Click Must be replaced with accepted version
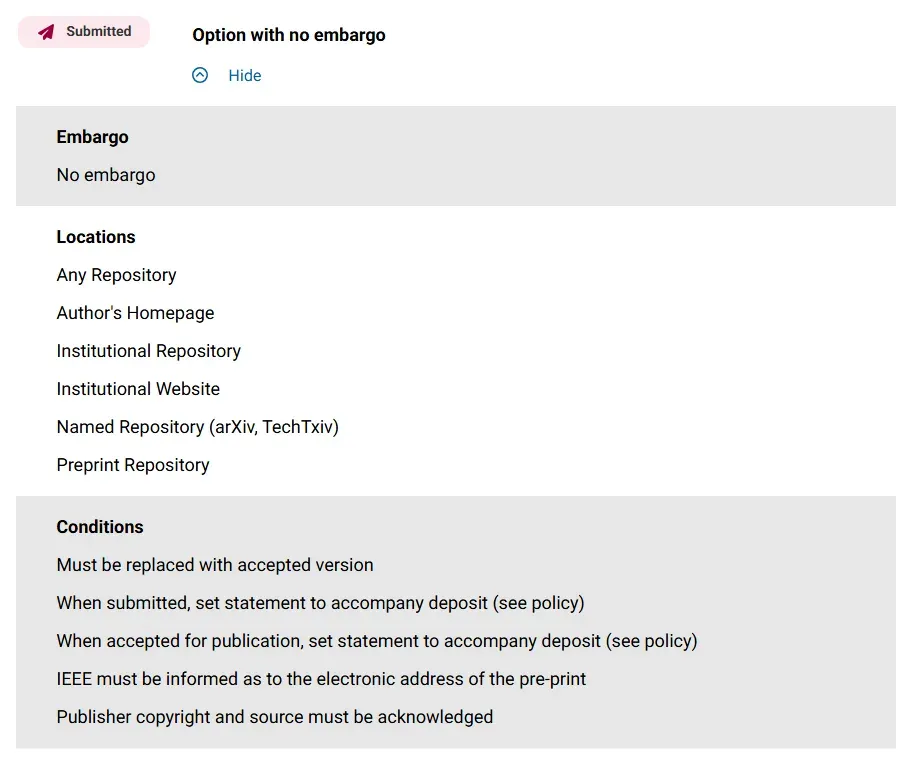Screen dimensions: 911x765 click(215, 565)
